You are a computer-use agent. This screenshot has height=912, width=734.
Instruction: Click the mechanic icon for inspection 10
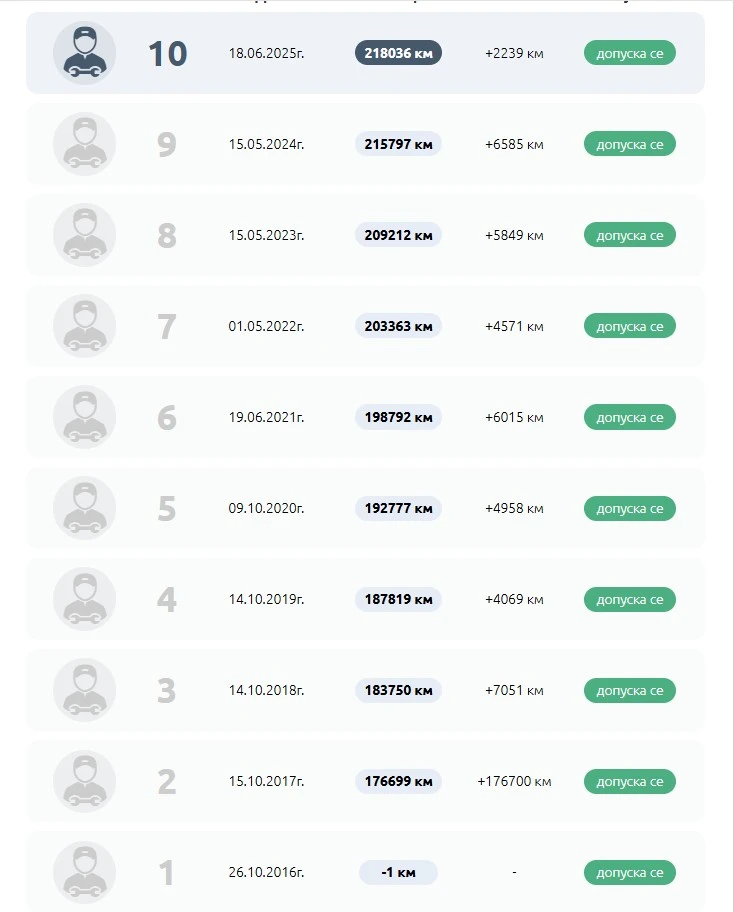click(x=84, y=53)
